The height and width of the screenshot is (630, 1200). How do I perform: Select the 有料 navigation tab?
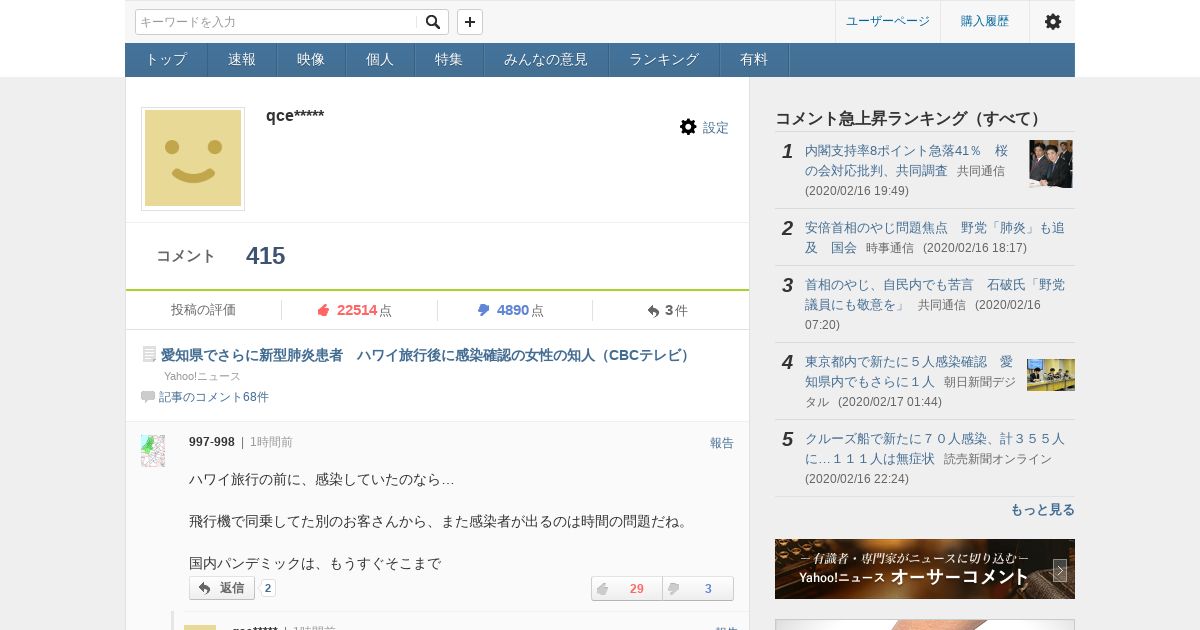[754, 59]
